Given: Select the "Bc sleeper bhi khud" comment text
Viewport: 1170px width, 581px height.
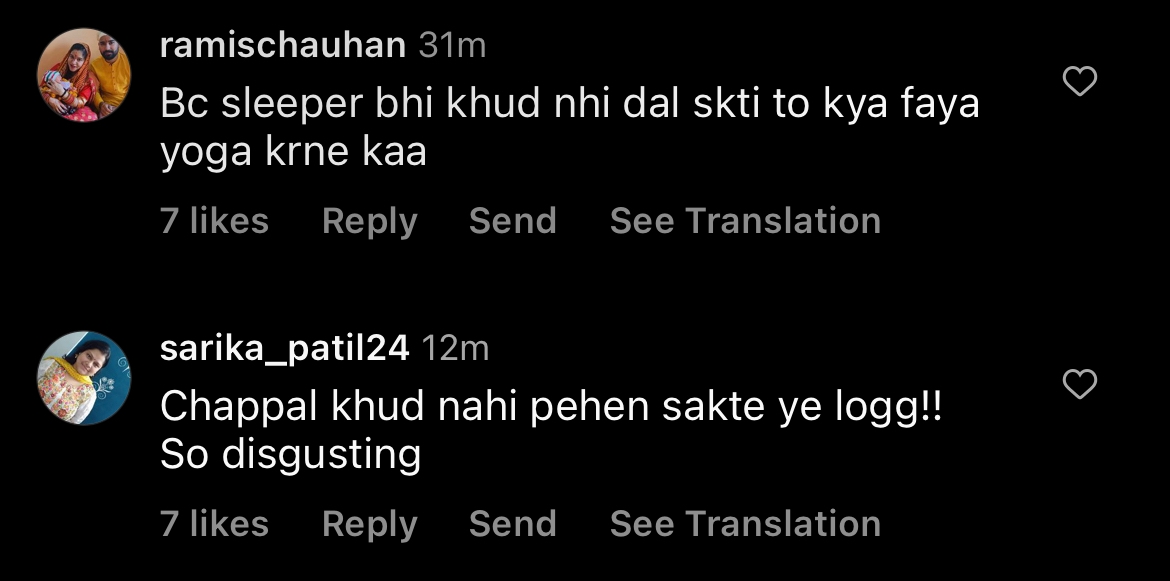Looking at the screenshot, I should 570,105.
